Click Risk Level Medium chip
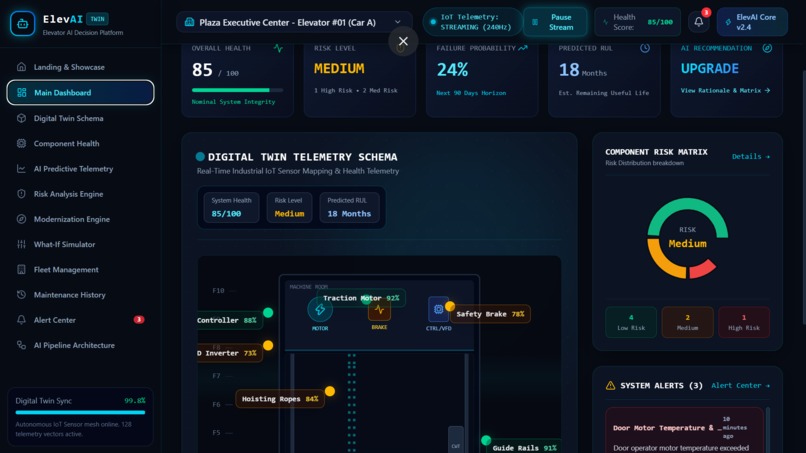This screenshot has width=806, height=453. point(289,207)
